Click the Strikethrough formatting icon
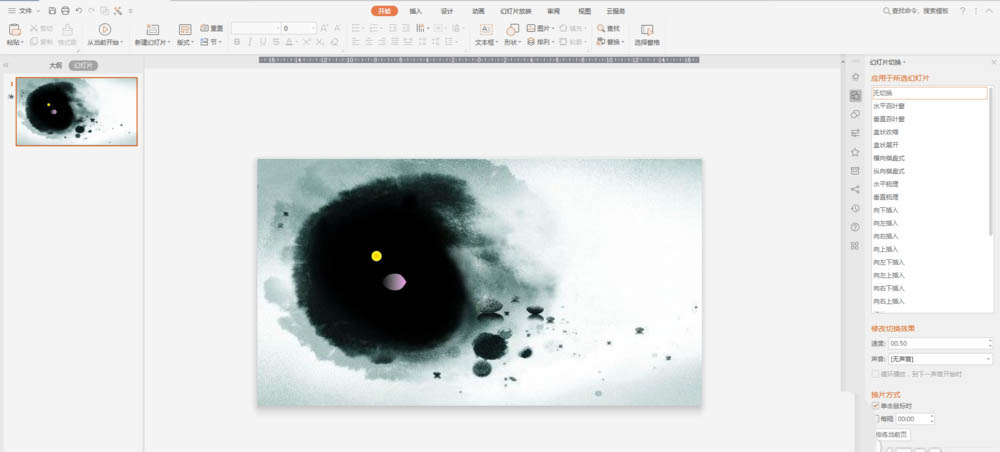1000x452 pixels. pos(276,42)
